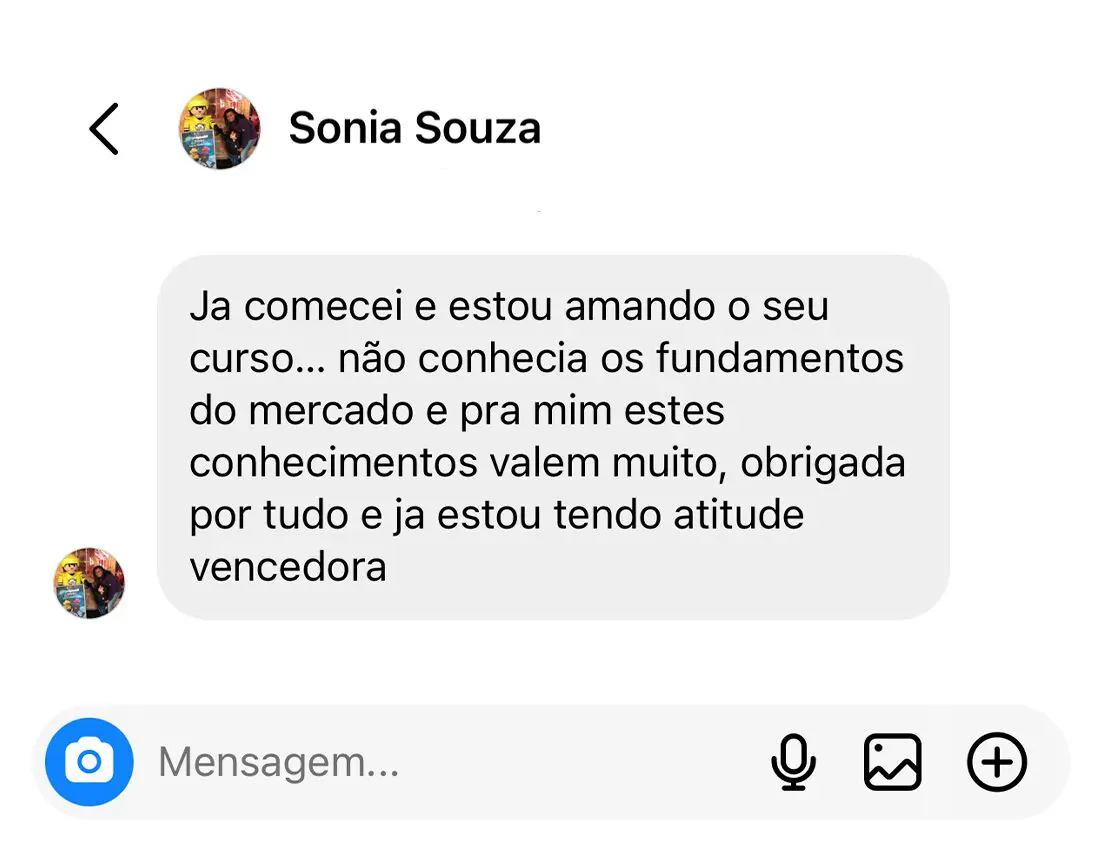Click the small avatar beside the message
1108x868 pixels.
click(x=89, y=583)
